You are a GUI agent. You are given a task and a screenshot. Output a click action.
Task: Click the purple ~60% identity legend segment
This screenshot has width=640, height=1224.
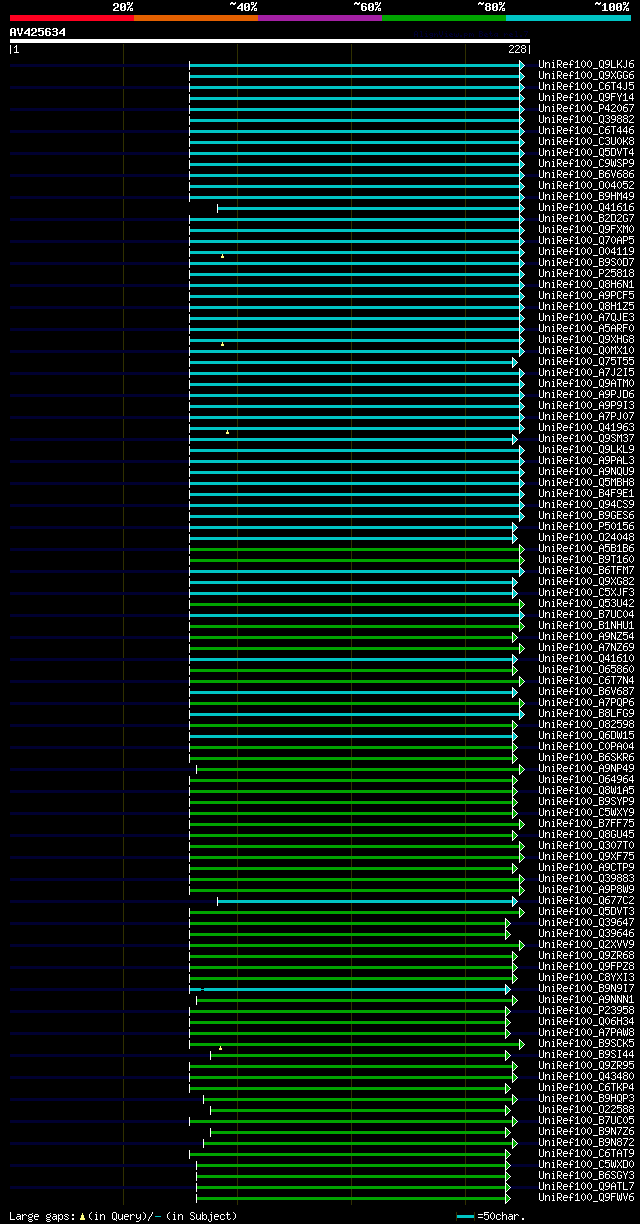(320, 18)
